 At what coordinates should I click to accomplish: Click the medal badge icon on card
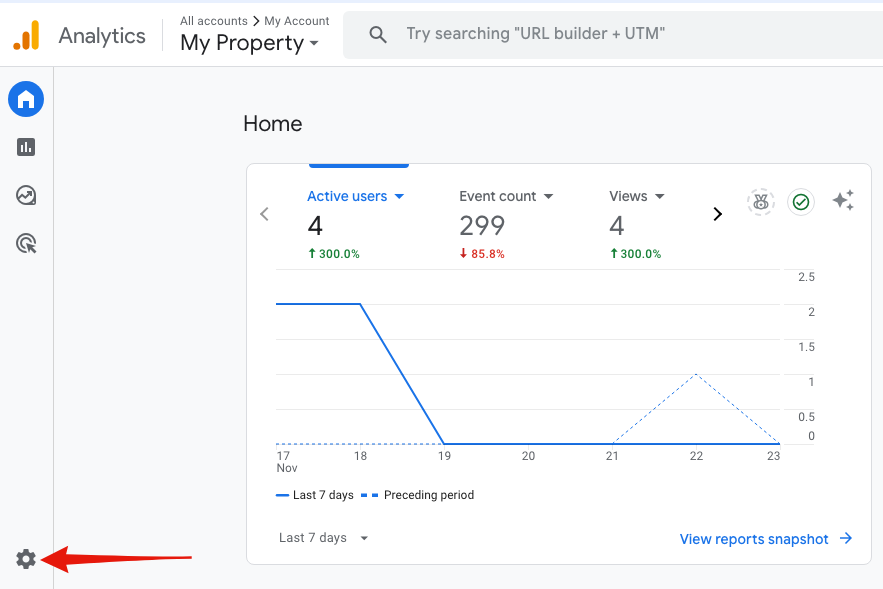[761, 202]
